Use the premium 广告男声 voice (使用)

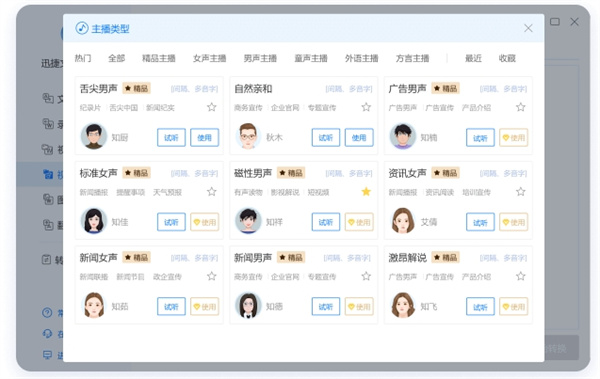point(514,137)
